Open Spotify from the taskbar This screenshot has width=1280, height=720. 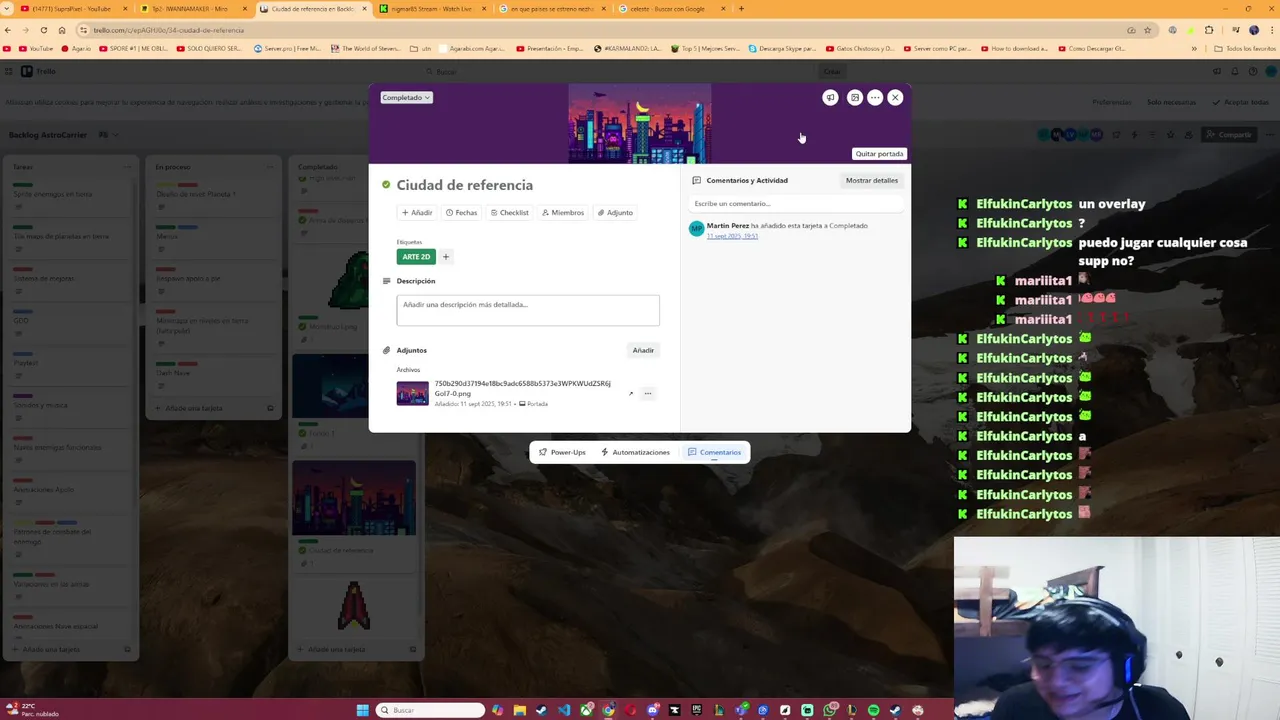873,710
